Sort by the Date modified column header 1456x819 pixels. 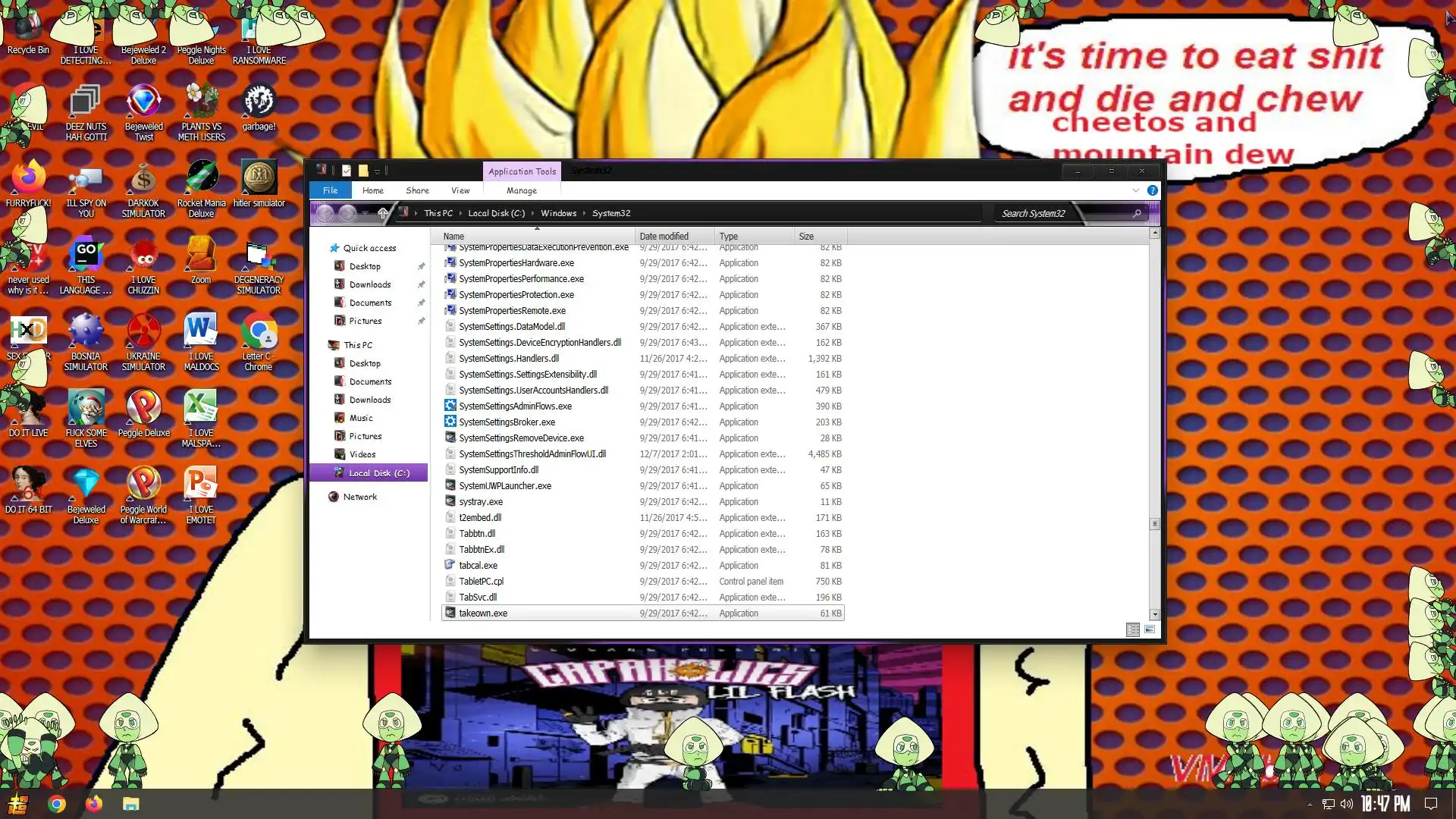pyautogui.click(x=664, y=236)
